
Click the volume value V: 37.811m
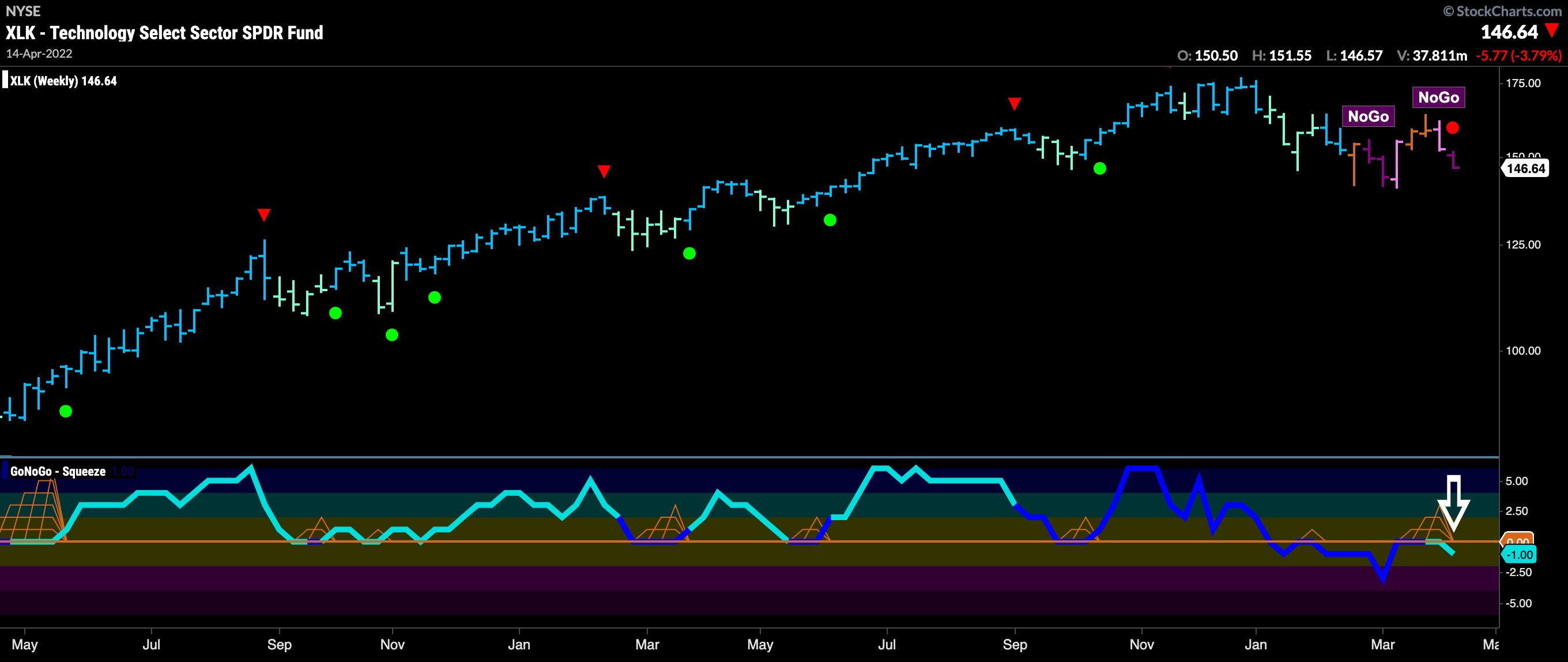(1433, 55)
